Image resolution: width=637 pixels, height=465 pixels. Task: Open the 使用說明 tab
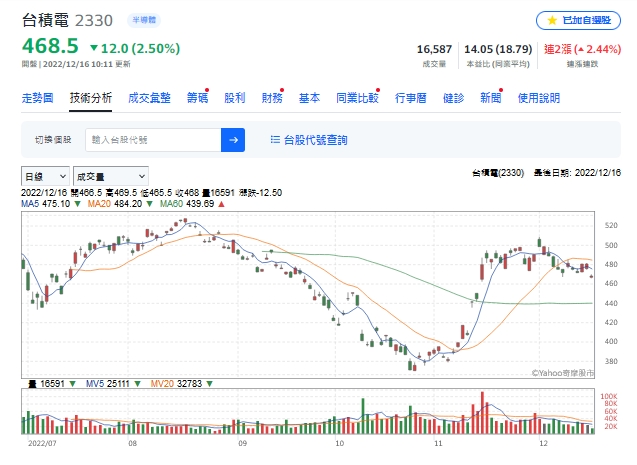[539, 98]
